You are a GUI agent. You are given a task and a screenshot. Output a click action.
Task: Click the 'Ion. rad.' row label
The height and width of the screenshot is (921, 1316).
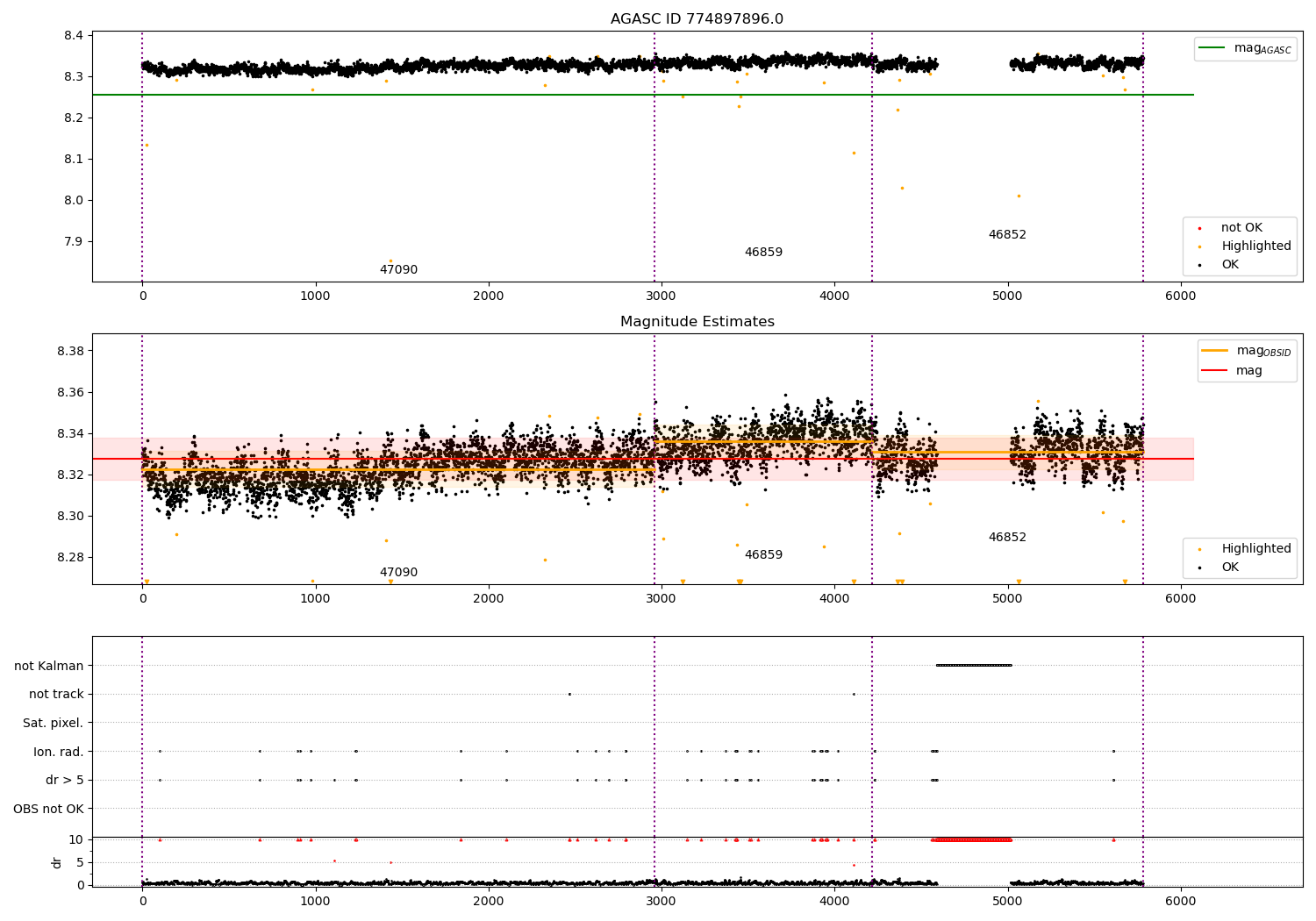tap(59, 752)
